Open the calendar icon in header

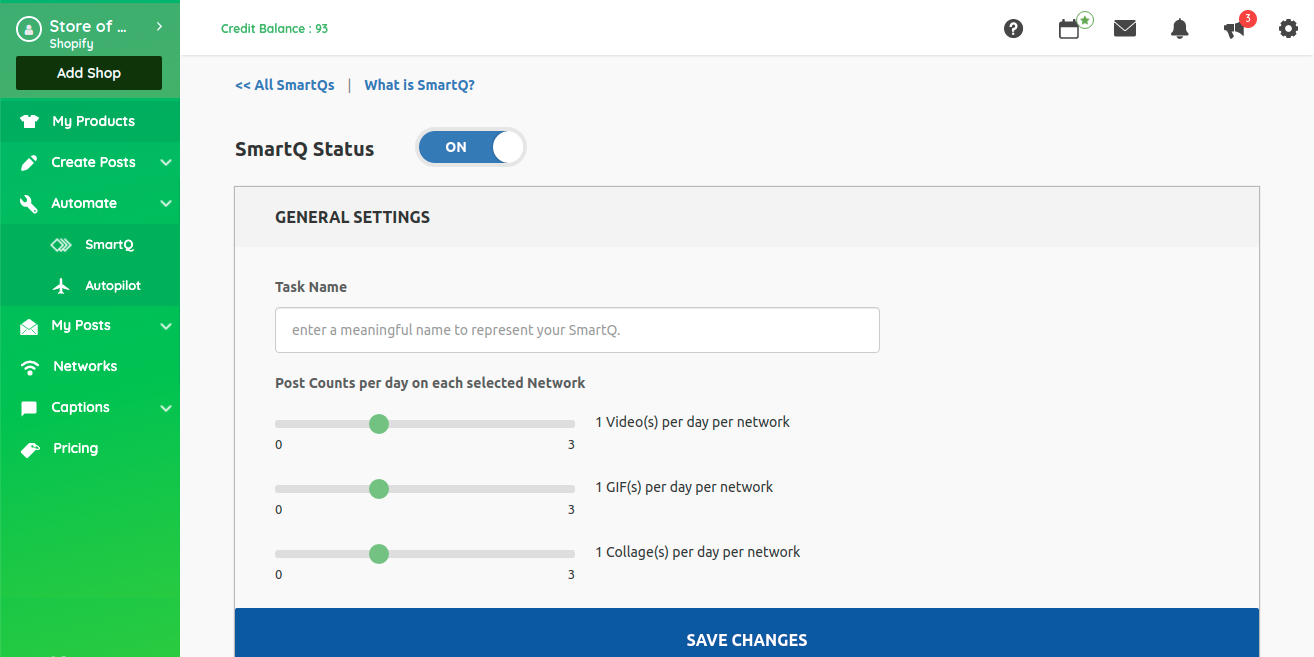click(1069, 29)
